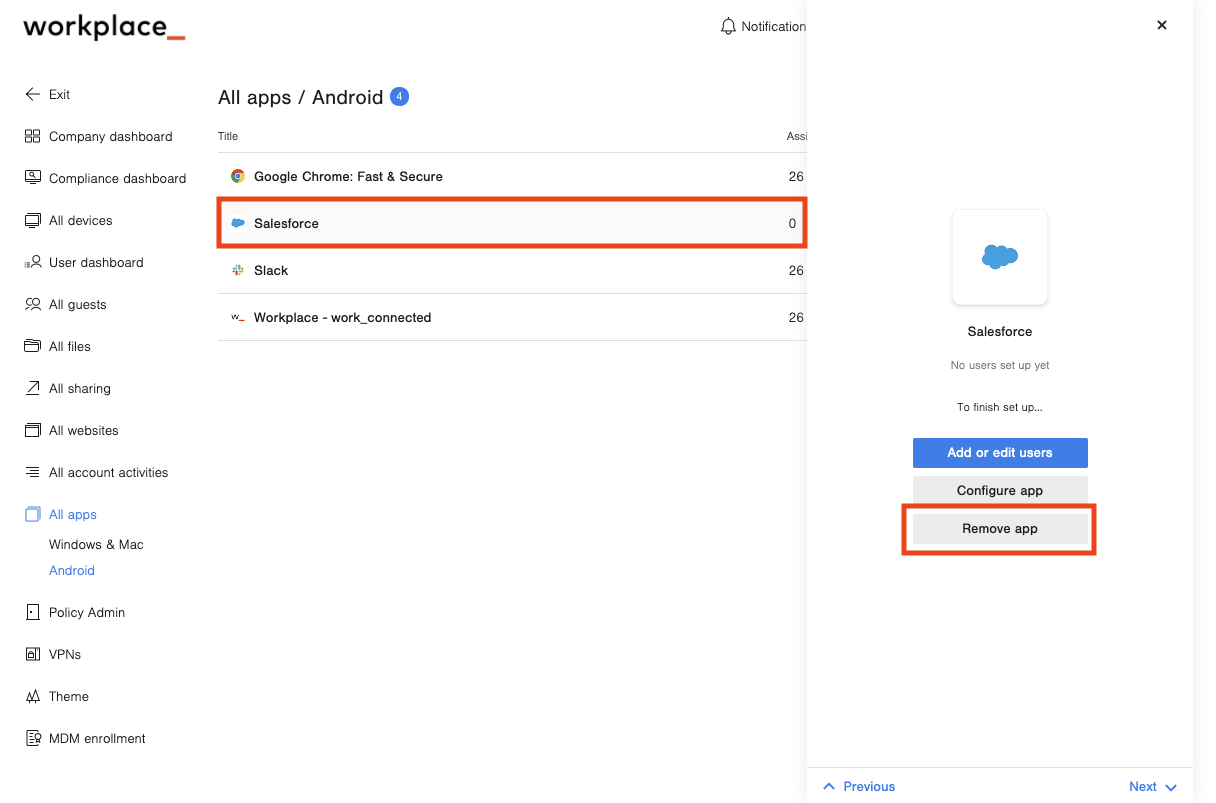Click the workplace_ logo
Image resolution: width=1216 pixels, height=803 pixels.
104,27
